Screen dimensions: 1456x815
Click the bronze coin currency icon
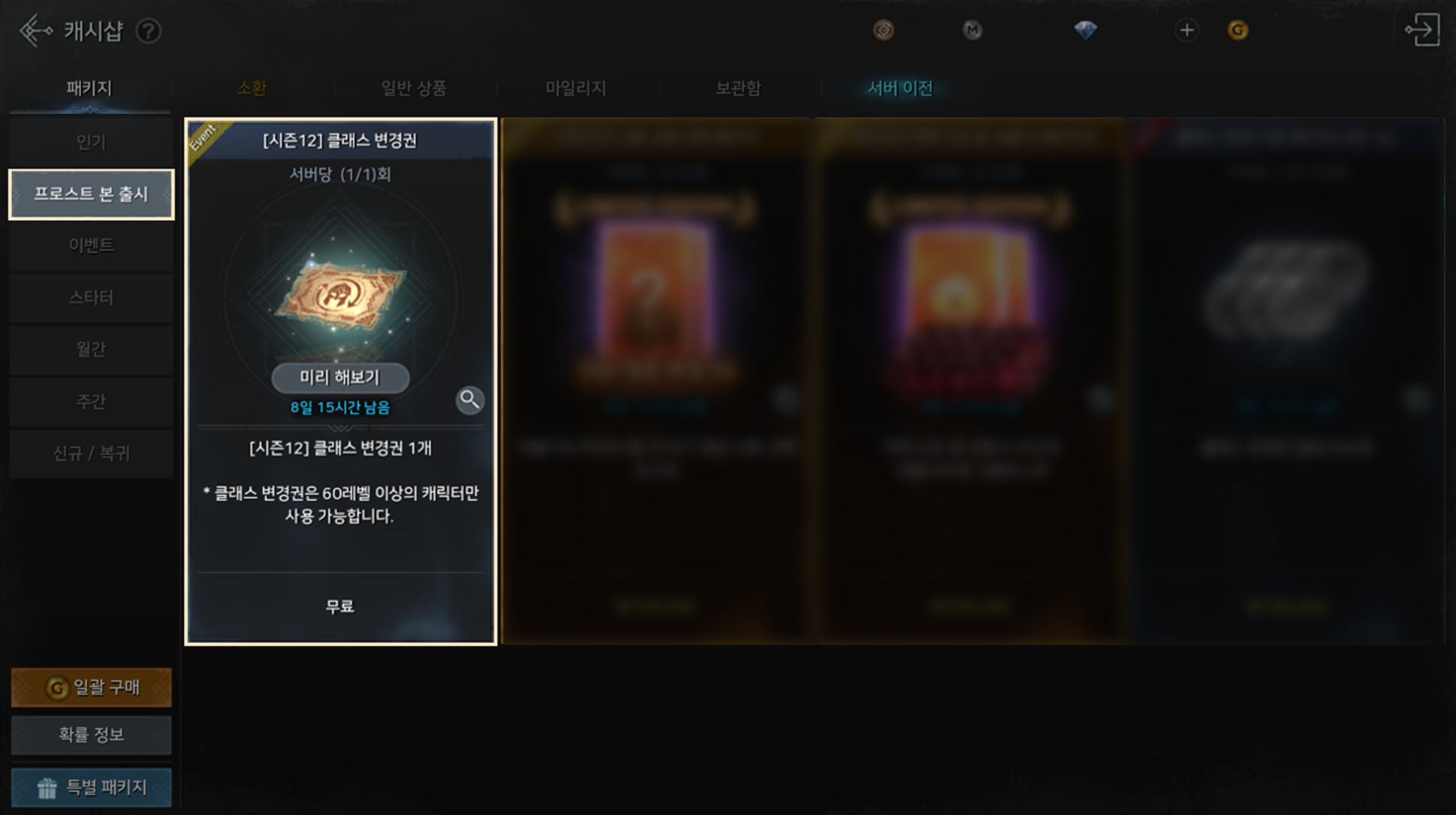click(884, 30)
